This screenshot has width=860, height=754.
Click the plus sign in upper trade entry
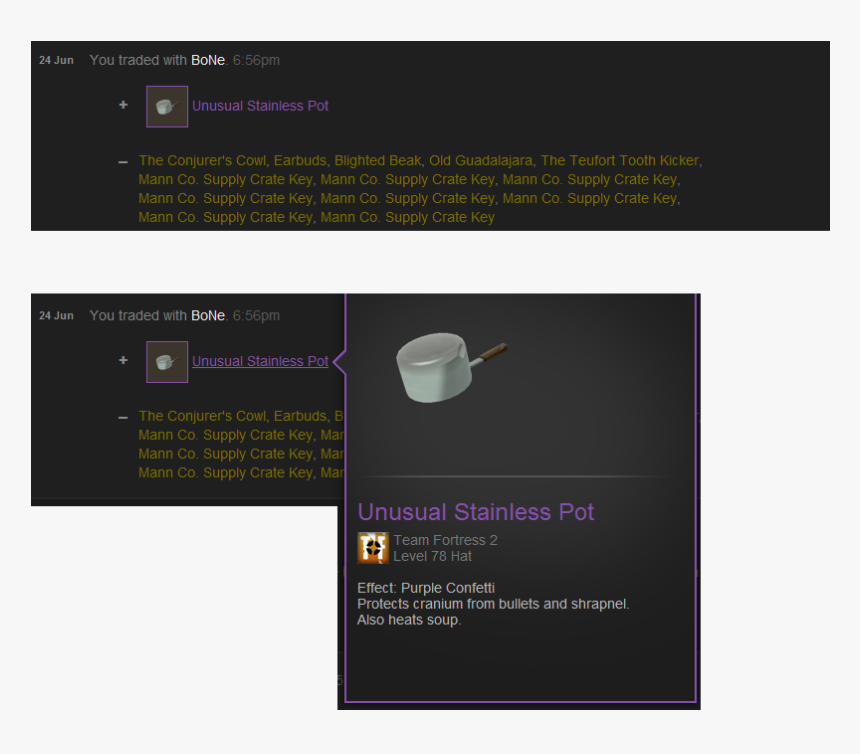123,104
